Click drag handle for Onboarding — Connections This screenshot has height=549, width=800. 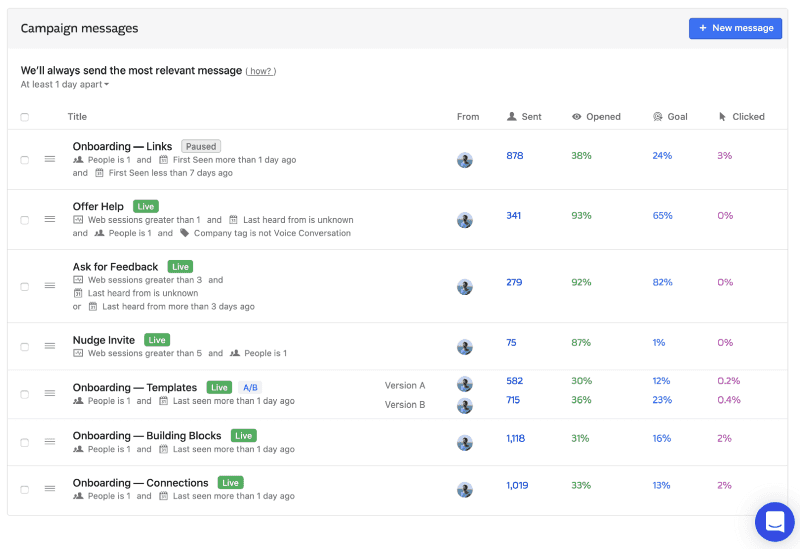[49, 489]
